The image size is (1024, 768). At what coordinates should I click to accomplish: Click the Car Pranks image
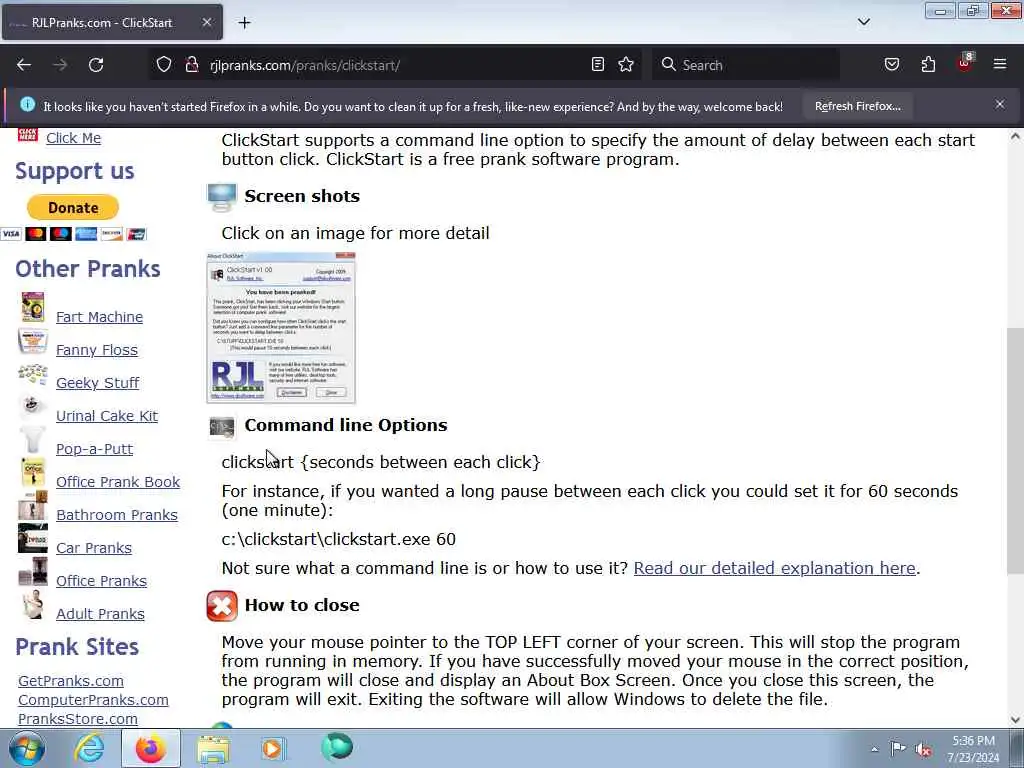tap(32, 539)
